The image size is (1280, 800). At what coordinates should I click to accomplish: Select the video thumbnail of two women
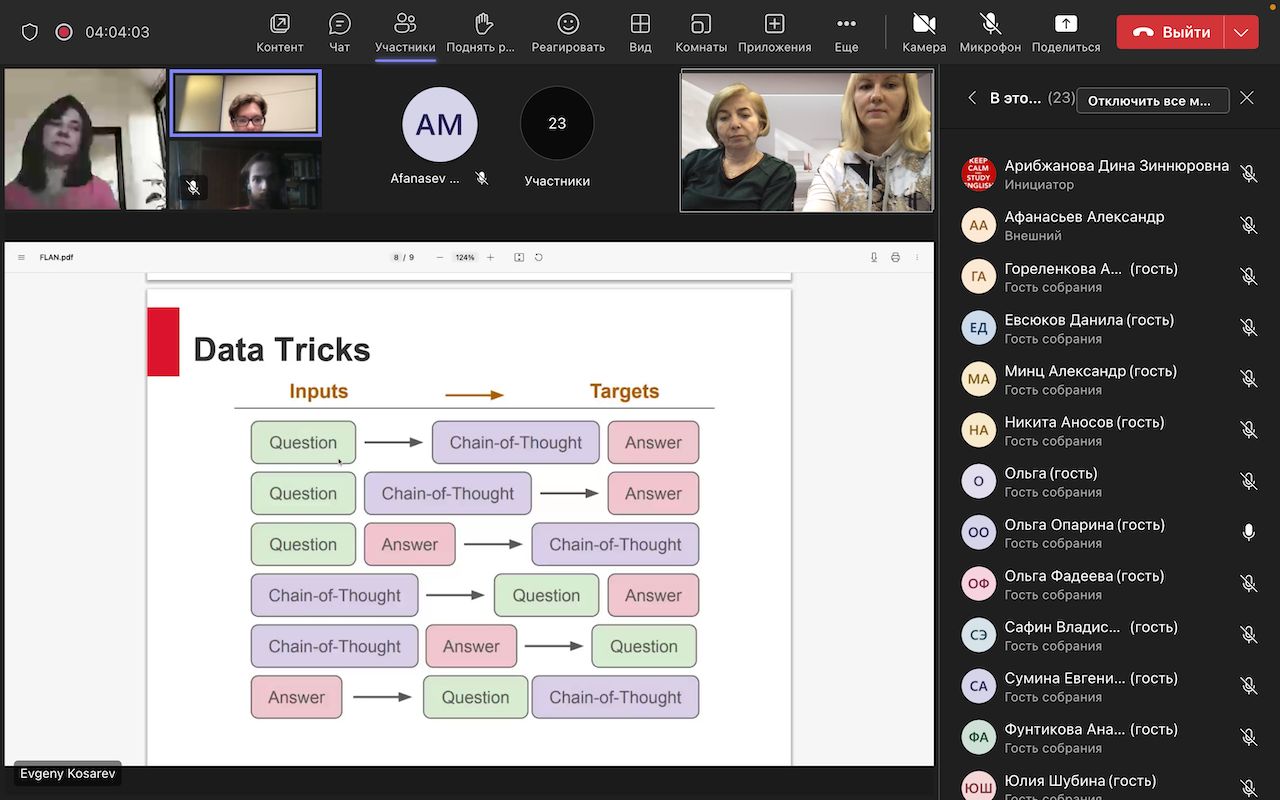(x=807, y=140)
